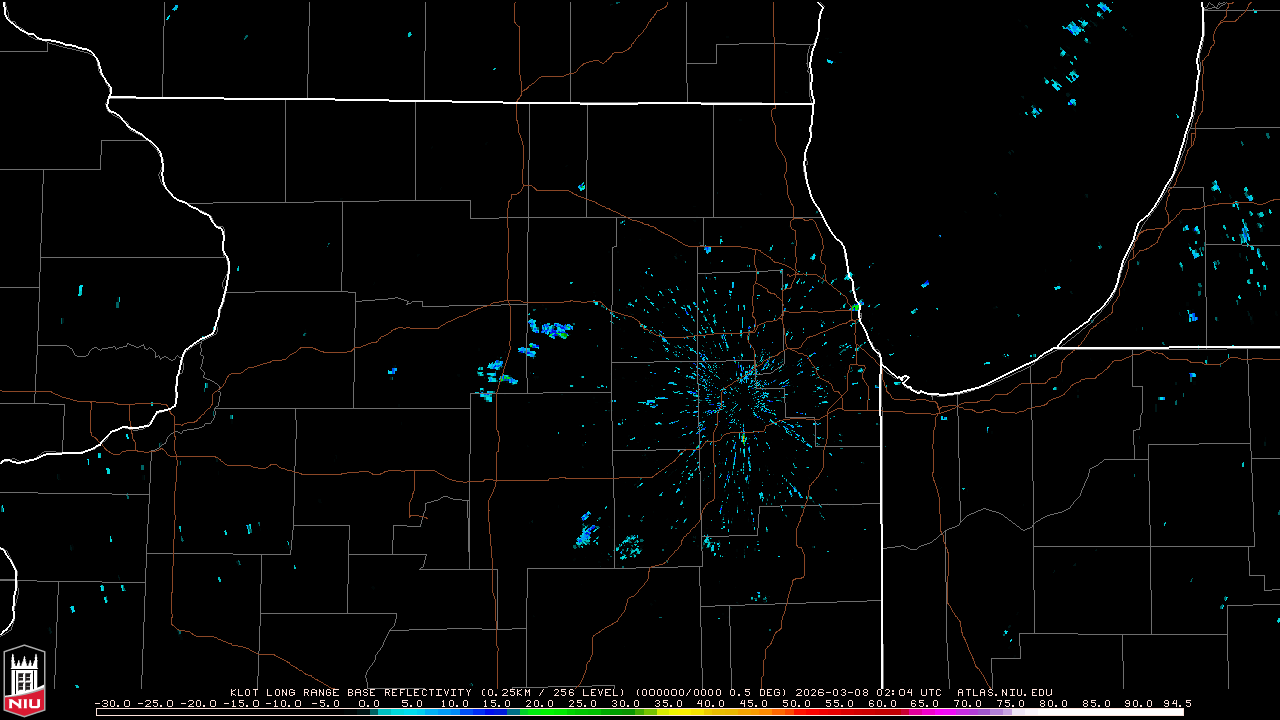Click the '40.0' scale label
Image resolution: width=1280 pixels, height=720 pixels.
click(x=711, y=704)
